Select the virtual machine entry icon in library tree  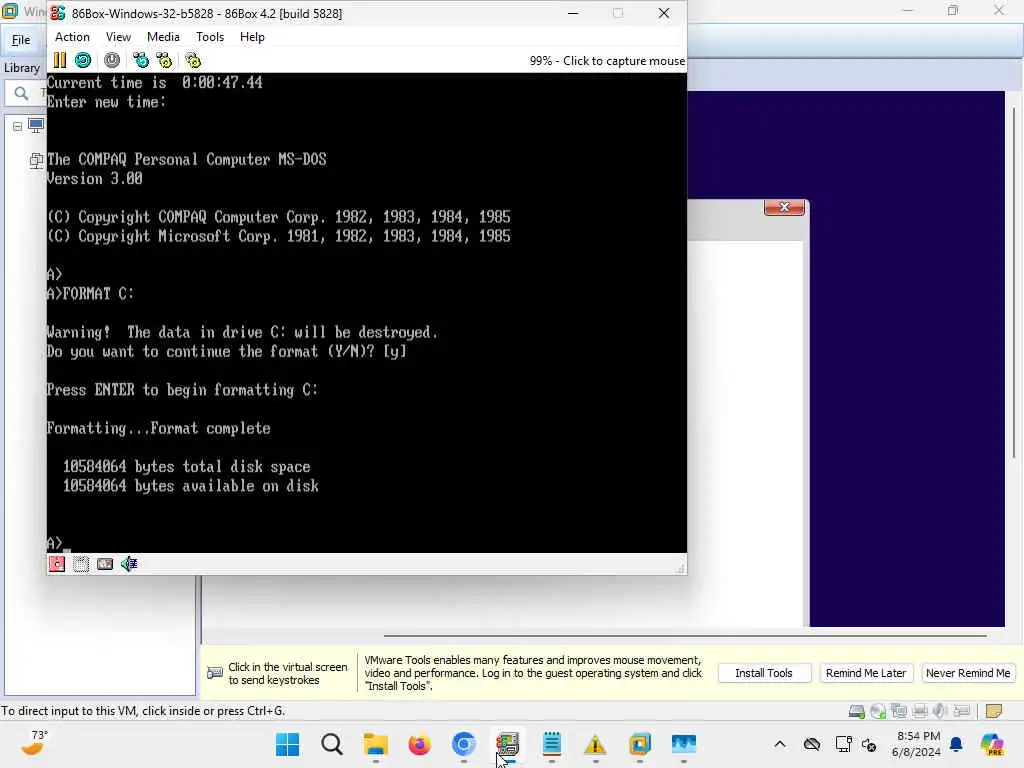point(37,160)
